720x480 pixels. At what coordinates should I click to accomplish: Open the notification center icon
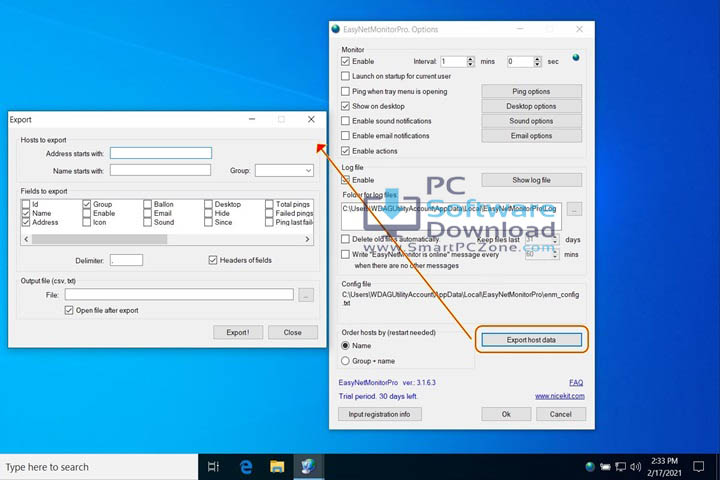[x=698, y=467]
